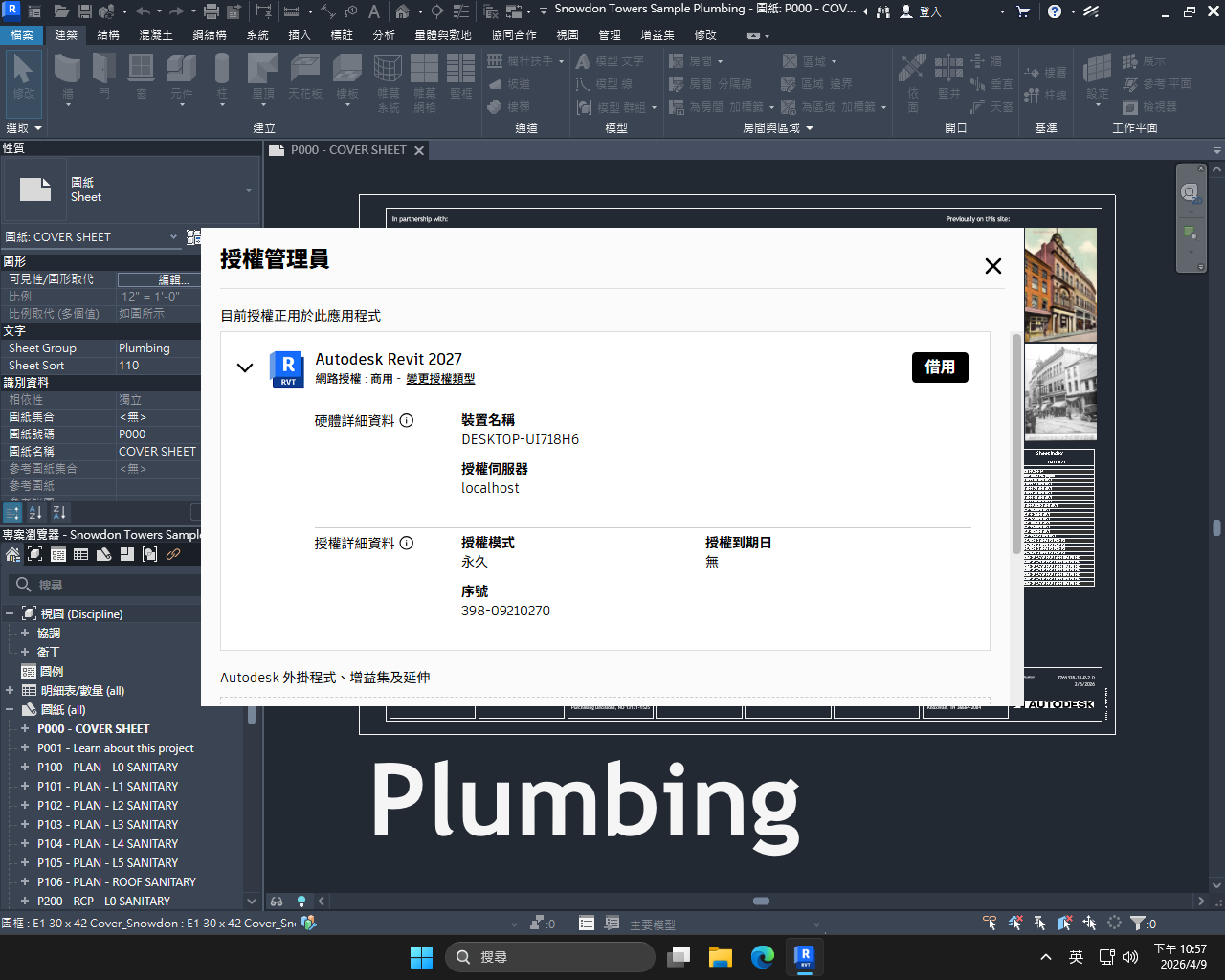The height and width of the screenshot is (980, 1225).
Task: Click the 編輯 button for visibility overrides
Action: tap(159, 279)
